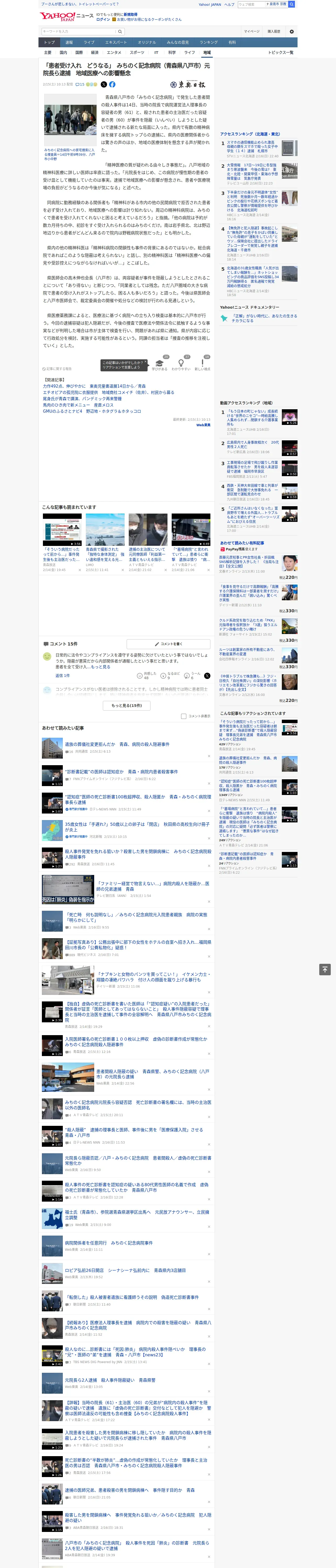Open the スポーツ category
The image size is (336, 1568).
(x=137, y=52)
